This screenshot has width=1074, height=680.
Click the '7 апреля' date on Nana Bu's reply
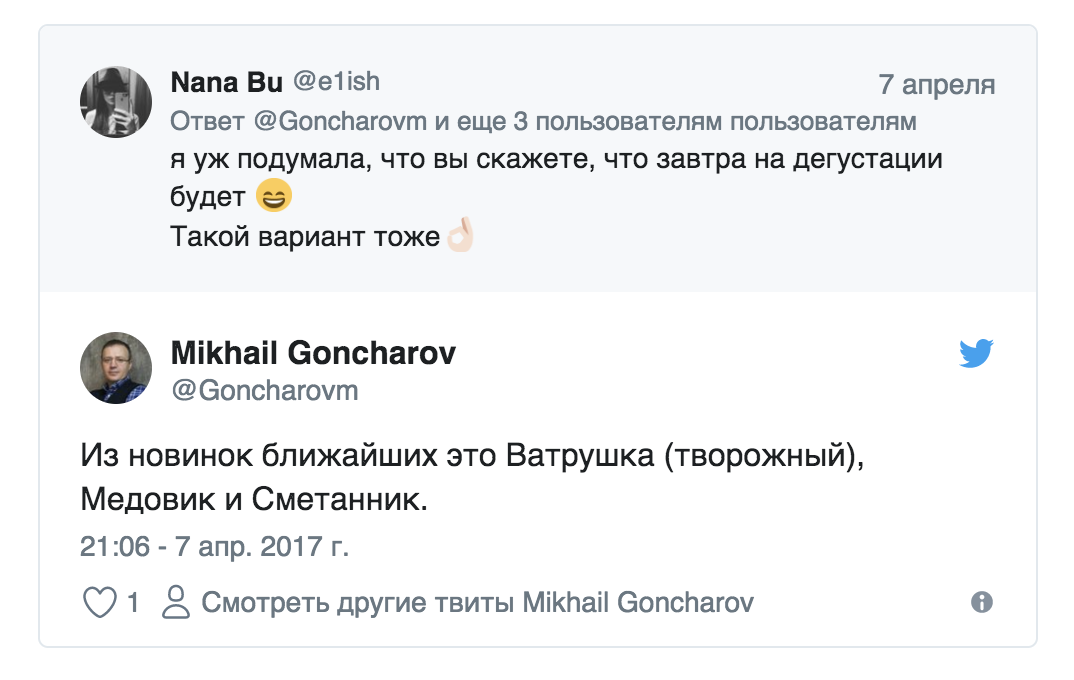pos(936,85)
